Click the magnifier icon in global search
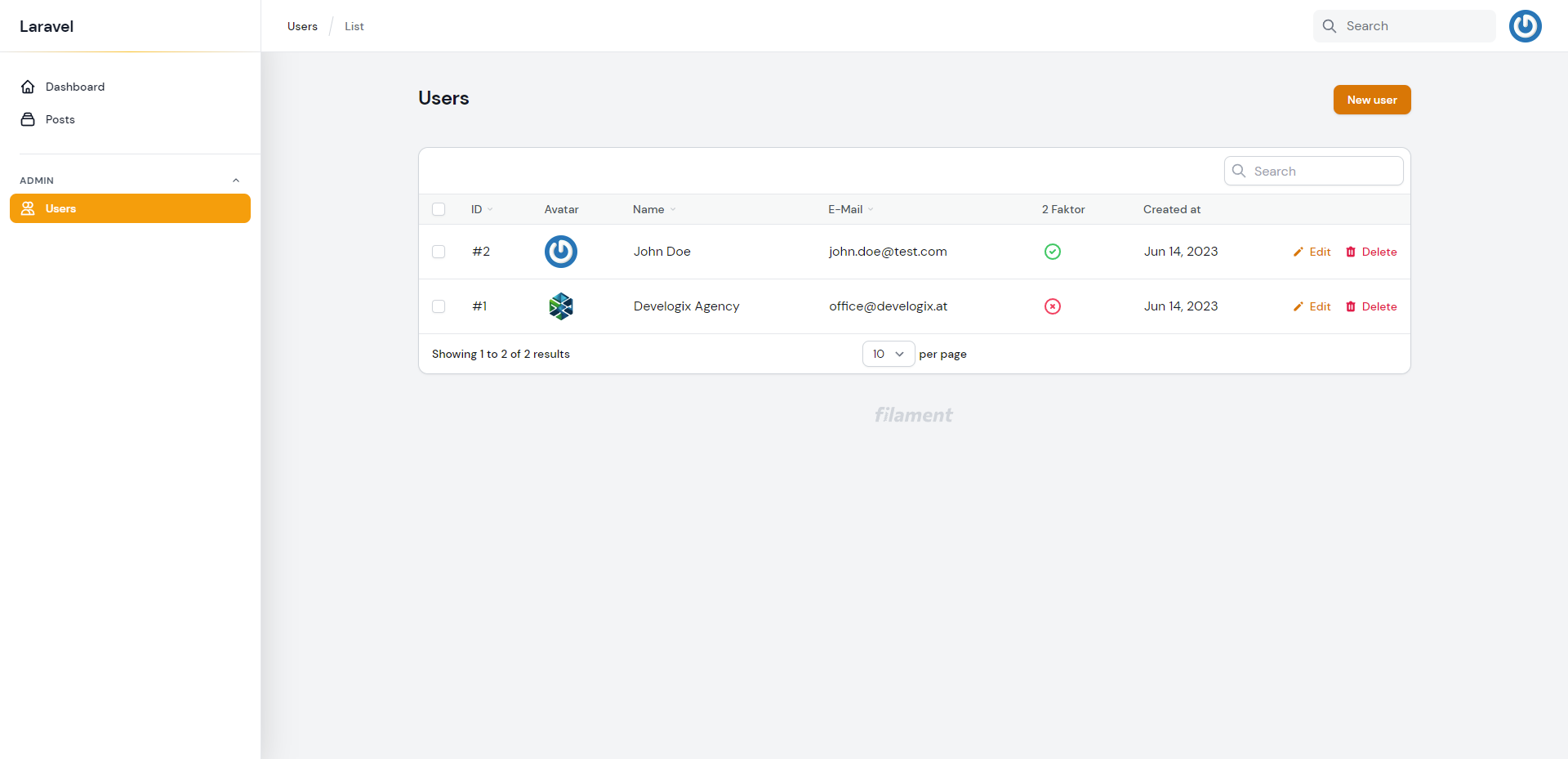Viewport: 1568px width, 759px height. (1330, 26)
